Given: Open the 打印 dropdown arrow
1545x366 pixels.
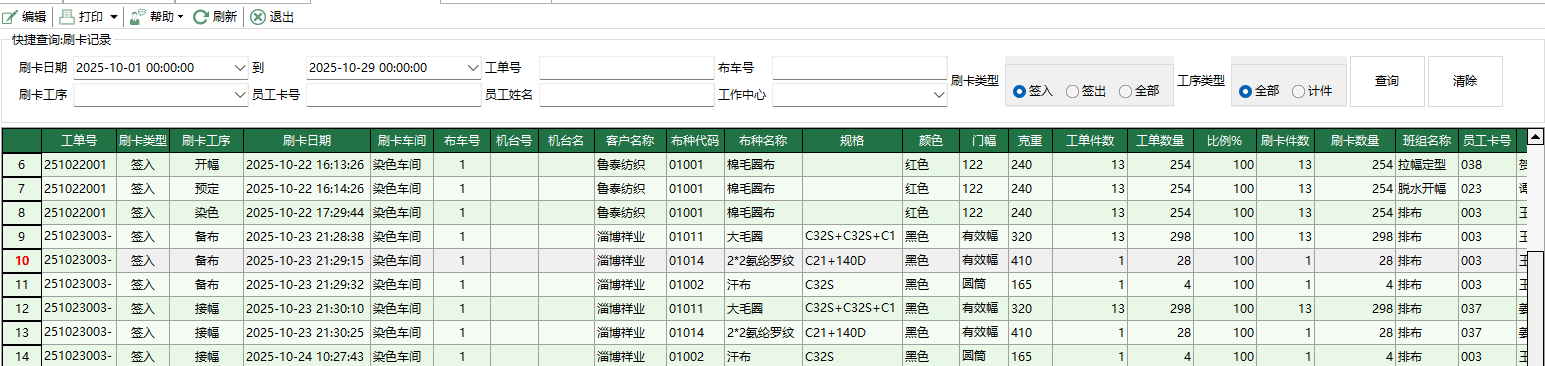Looking at the screenshot, I should pos(113,17).
